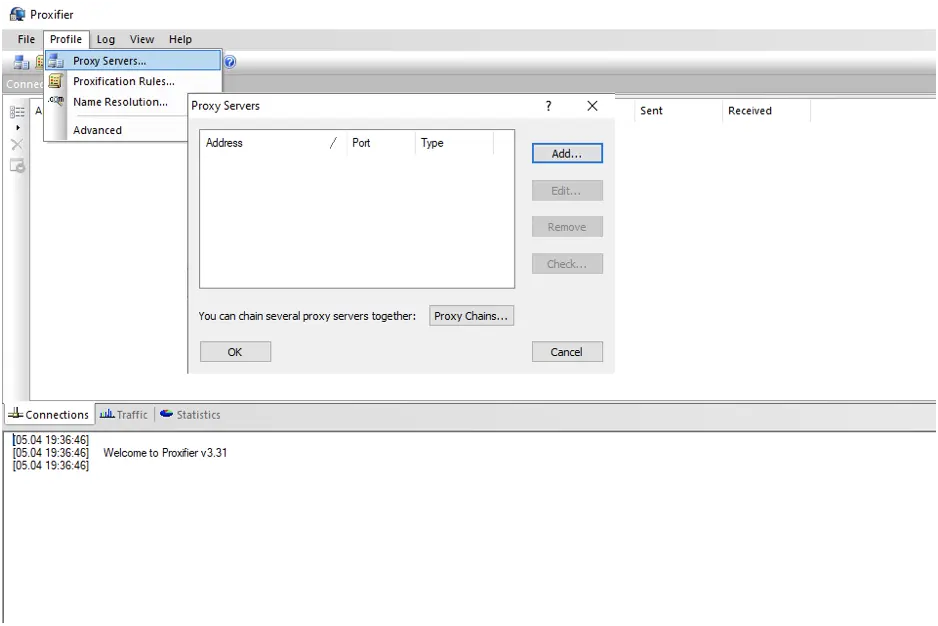Screen dimensions: 938x626
Task: Click the Proxifier app icon in title bar
Action: [17, 14]
